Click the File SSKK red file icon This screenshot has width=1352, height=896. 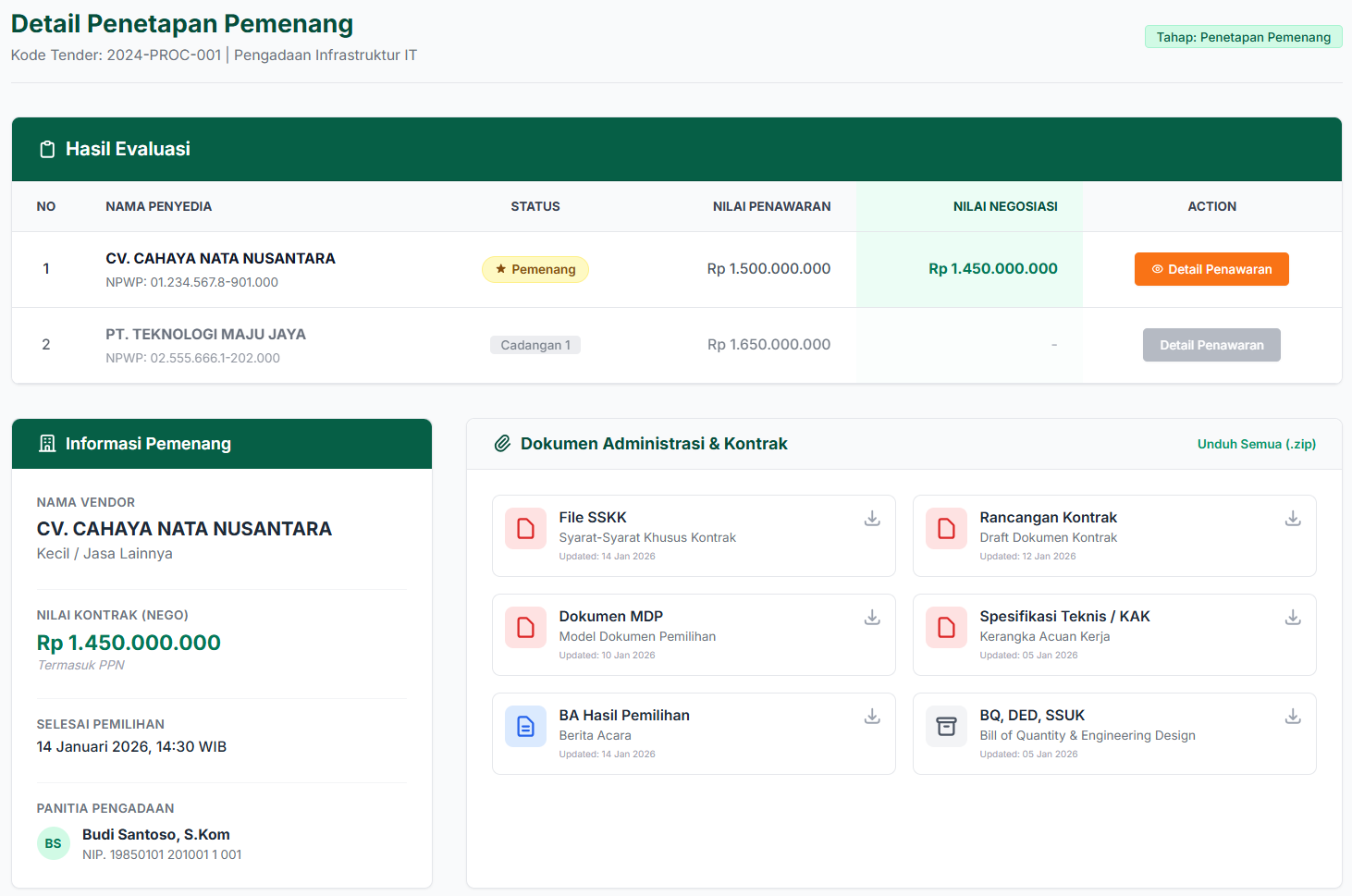pos(525,529)
